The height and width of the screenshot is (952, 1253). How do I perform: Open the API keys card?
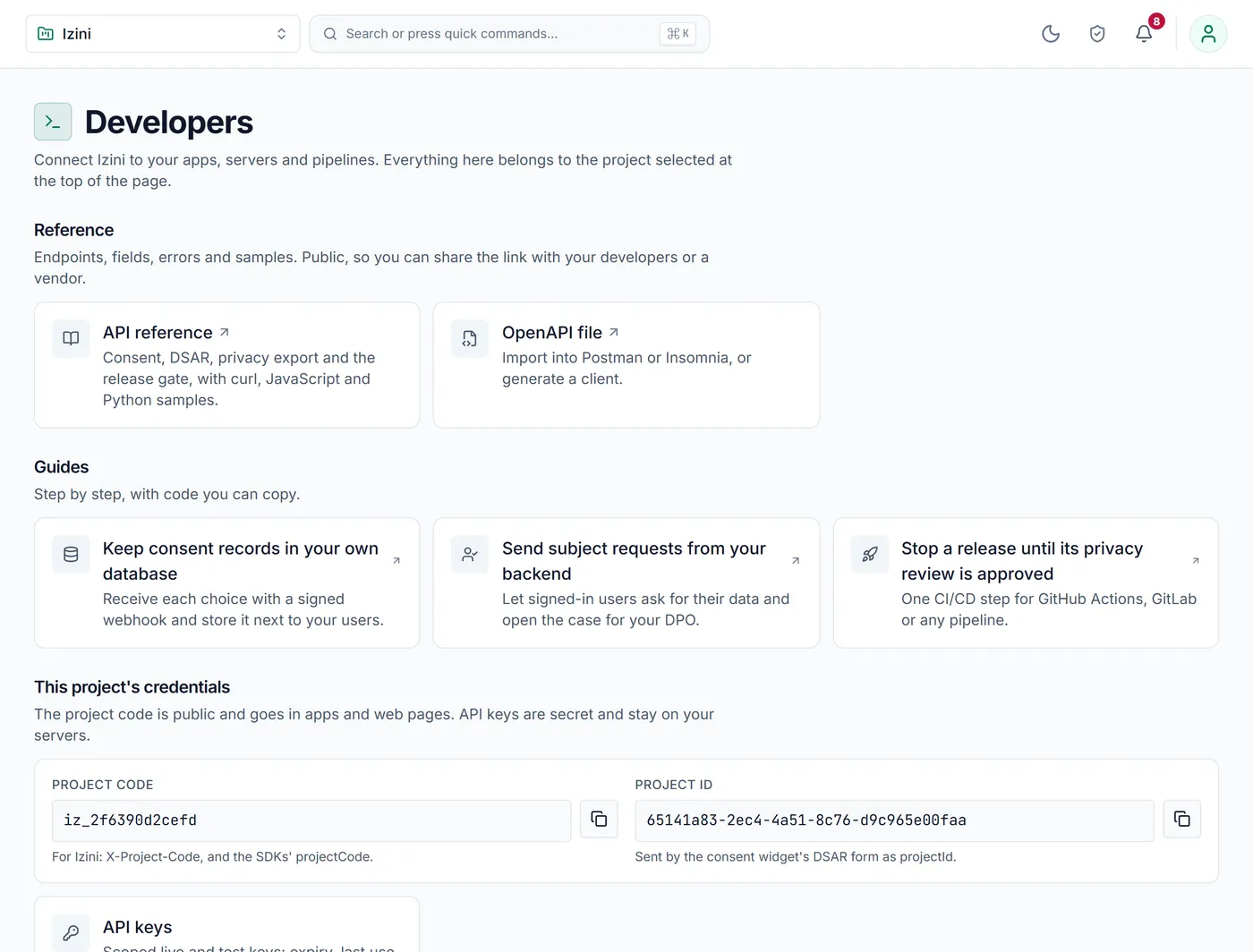coord(227,925)
